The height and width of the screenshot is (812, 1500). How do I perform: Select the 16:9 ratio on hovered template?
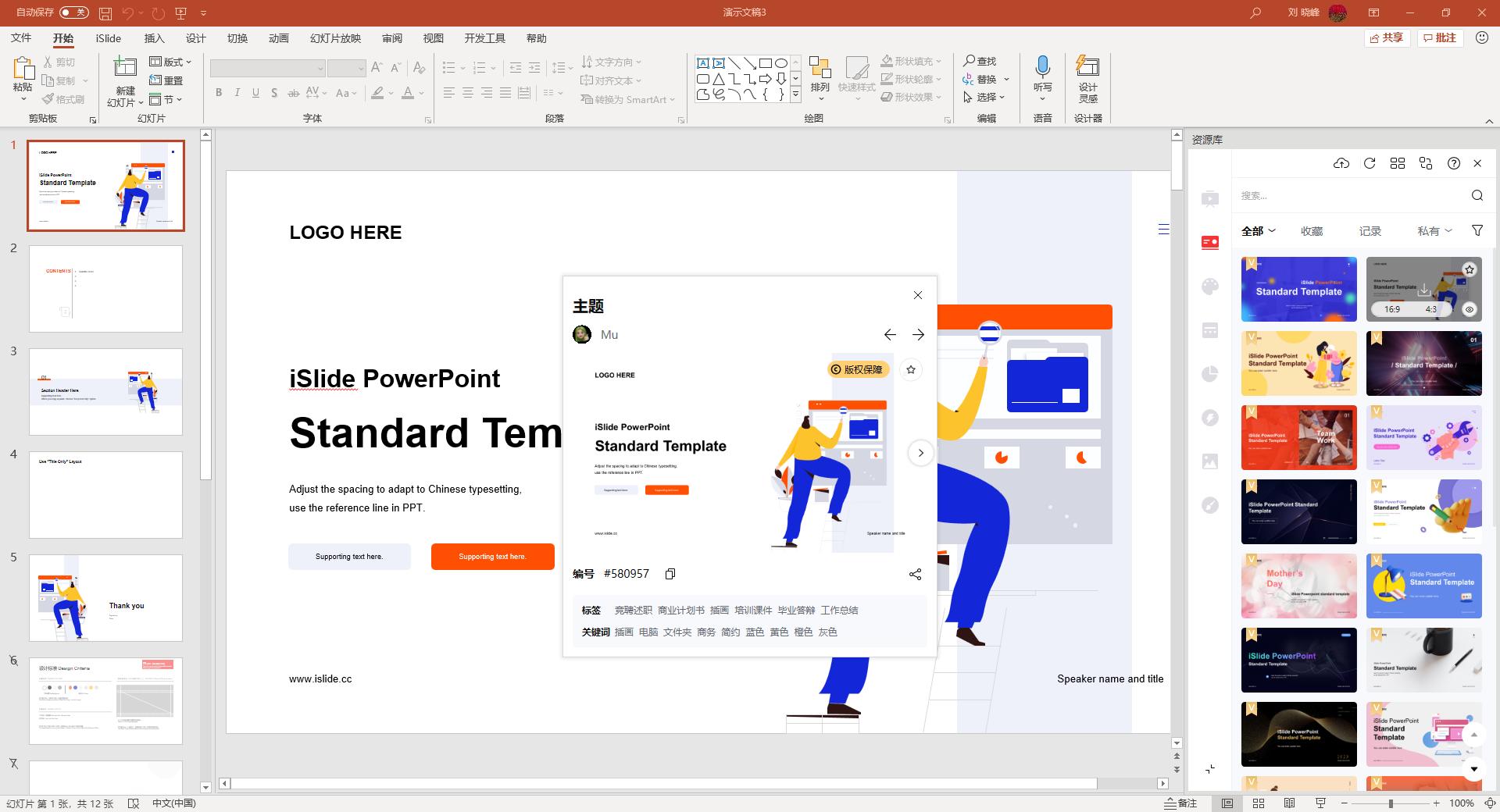pos(1392,309)
